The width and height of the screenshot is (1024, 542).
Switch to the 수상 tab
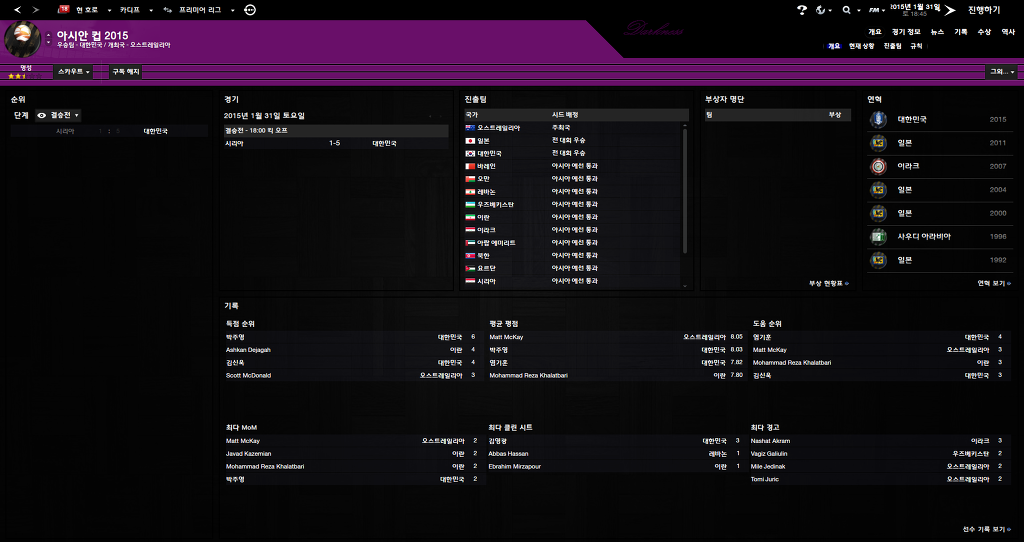click(x=984, y=32)
